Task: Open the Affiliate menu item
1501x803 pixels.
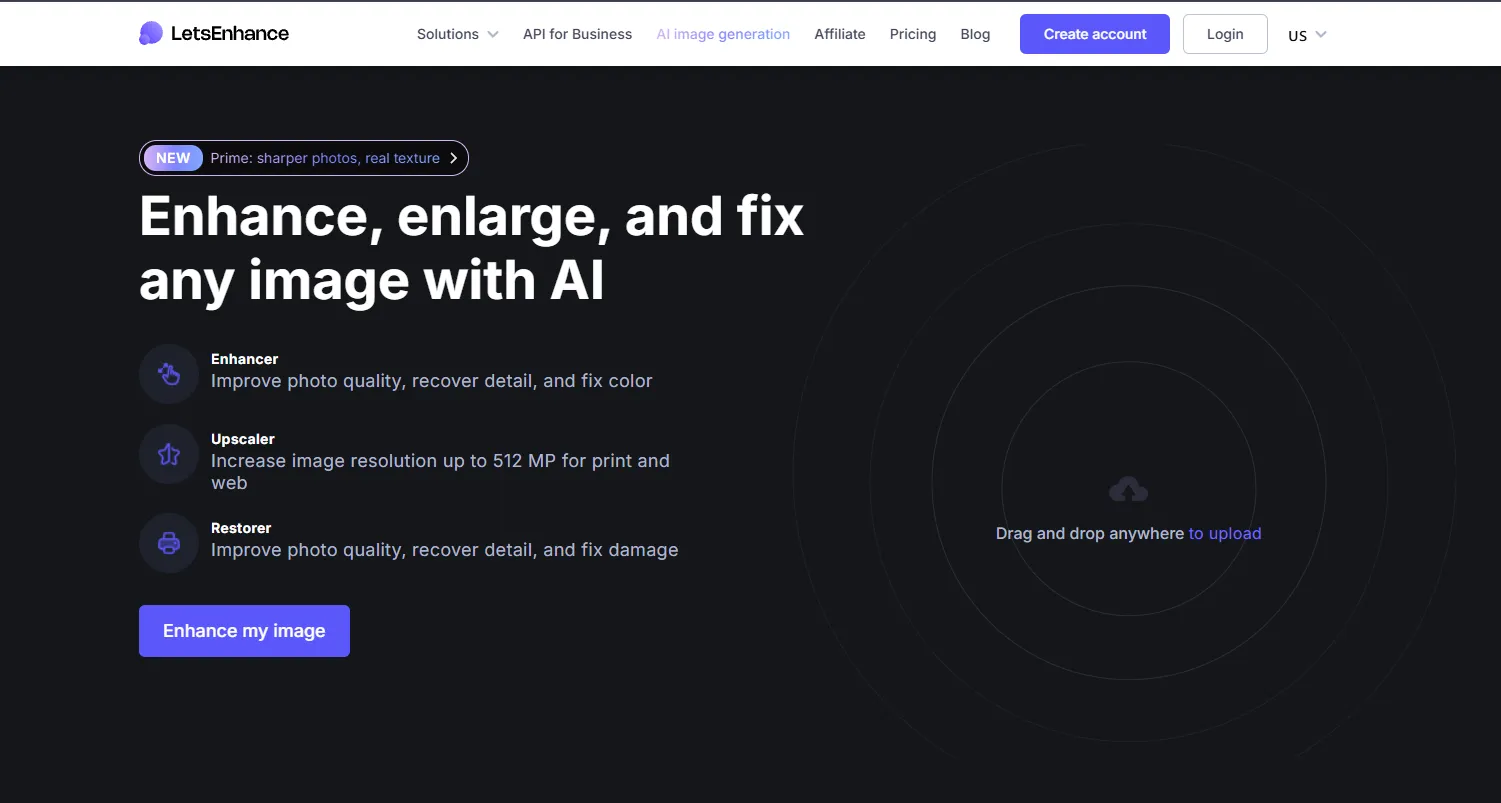Action: 840,34
